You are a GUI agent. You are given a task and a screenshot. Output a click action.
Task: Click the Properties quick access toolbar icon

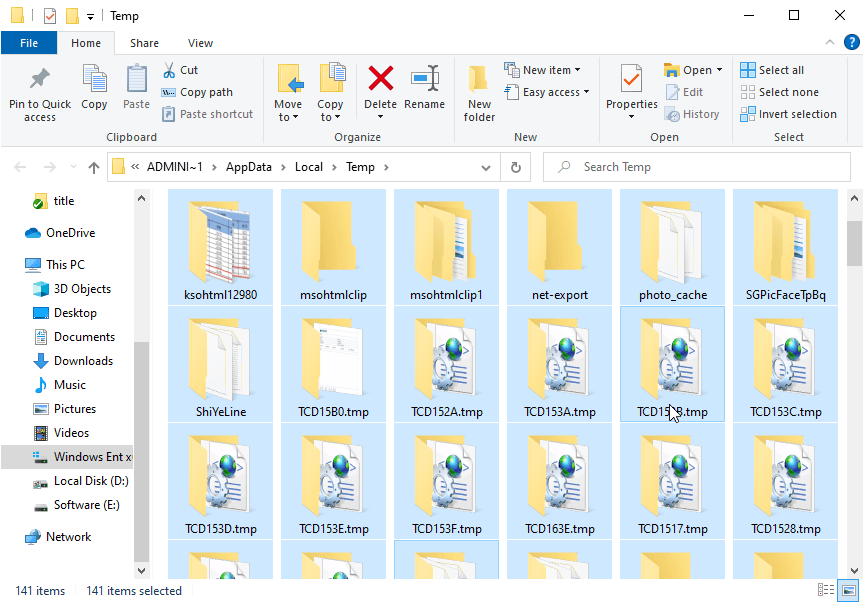point(50,15)
